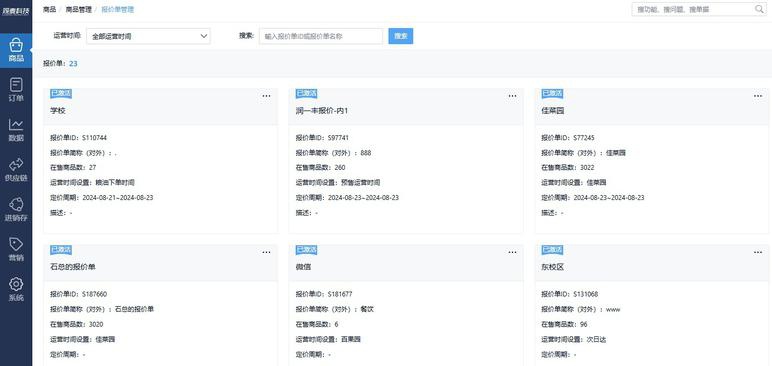Open more options on the 微信 card
772x366 pixels.
[513, 252]
